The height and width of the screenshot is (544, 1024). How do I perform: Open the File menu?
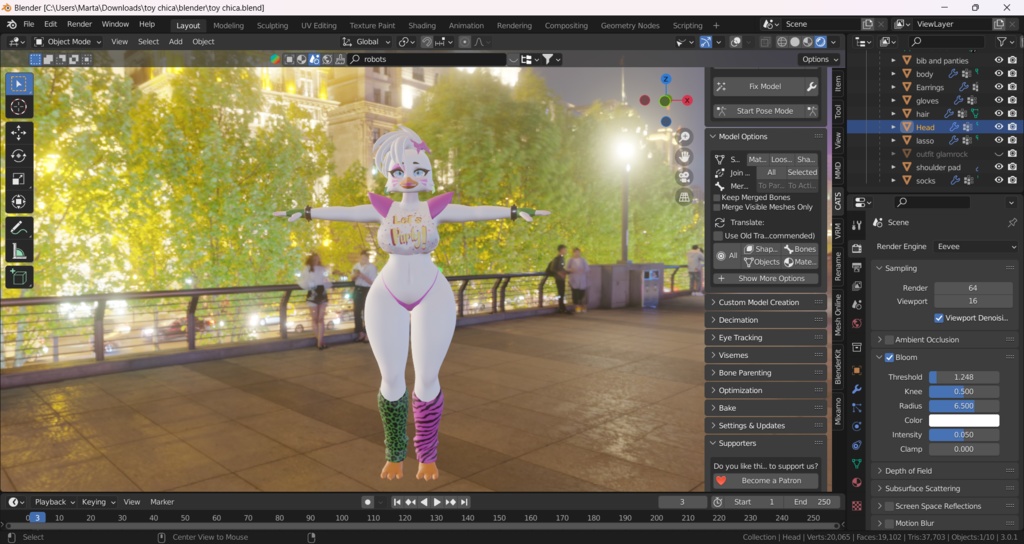tap(29, 24)
